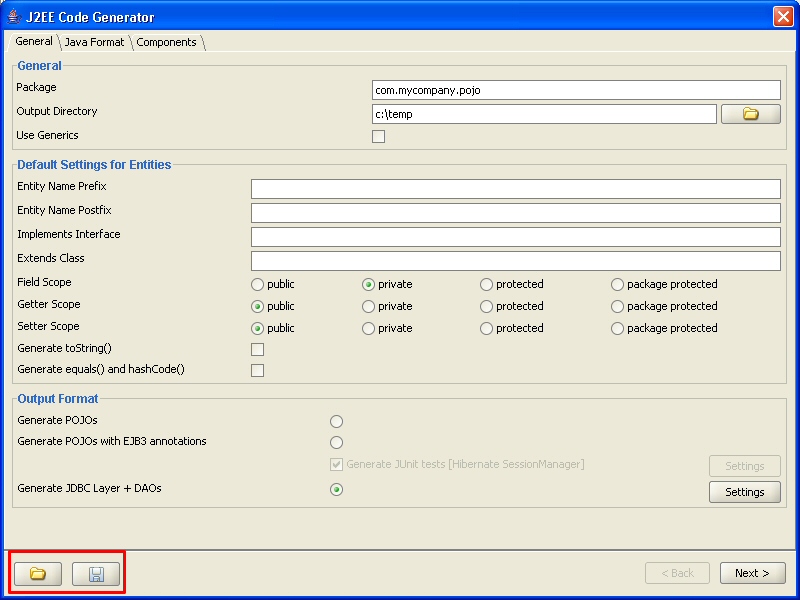
Task: Open the Components tab
Action: 166,42
